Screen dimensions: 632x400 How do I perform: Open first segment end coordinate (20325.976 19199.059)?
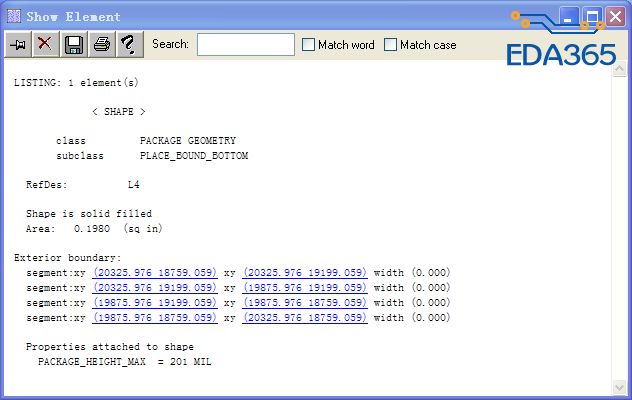[305, 273]
